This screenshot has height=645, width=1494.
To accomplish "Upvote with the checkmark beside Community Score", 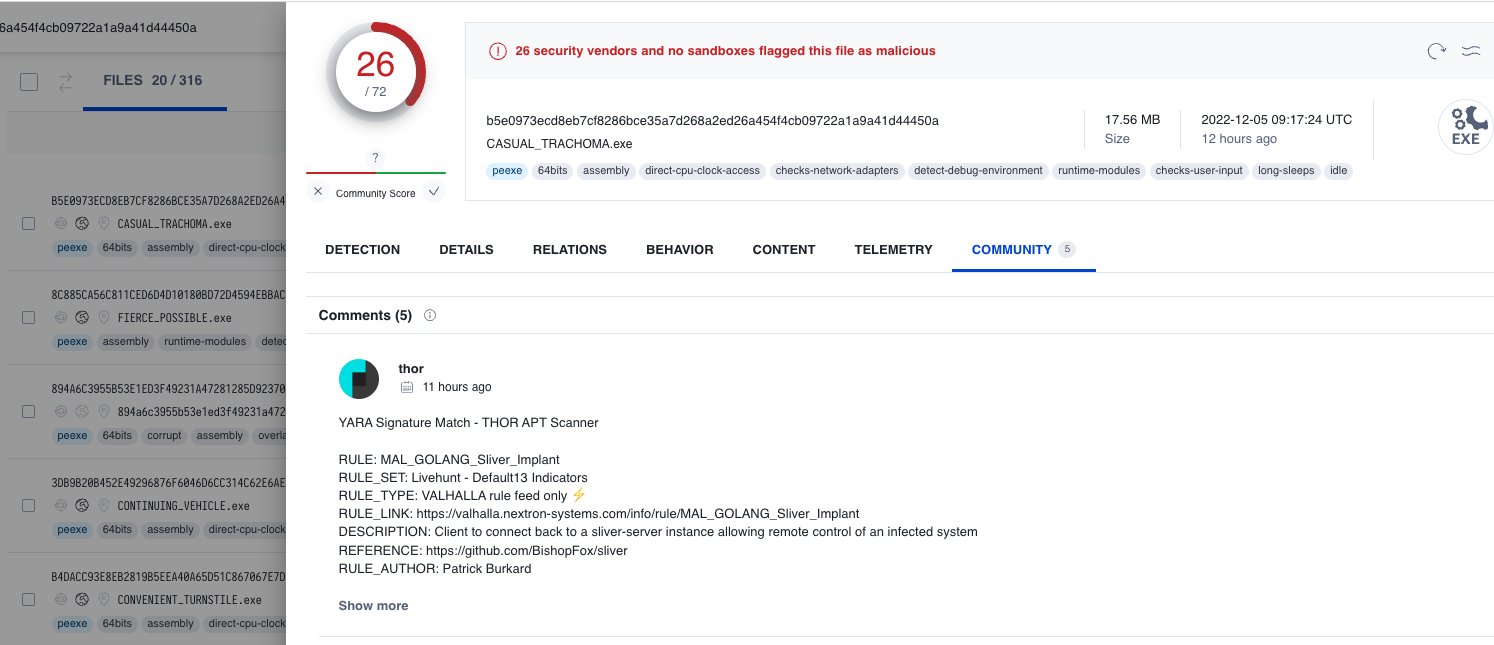I will click(433, 190).
